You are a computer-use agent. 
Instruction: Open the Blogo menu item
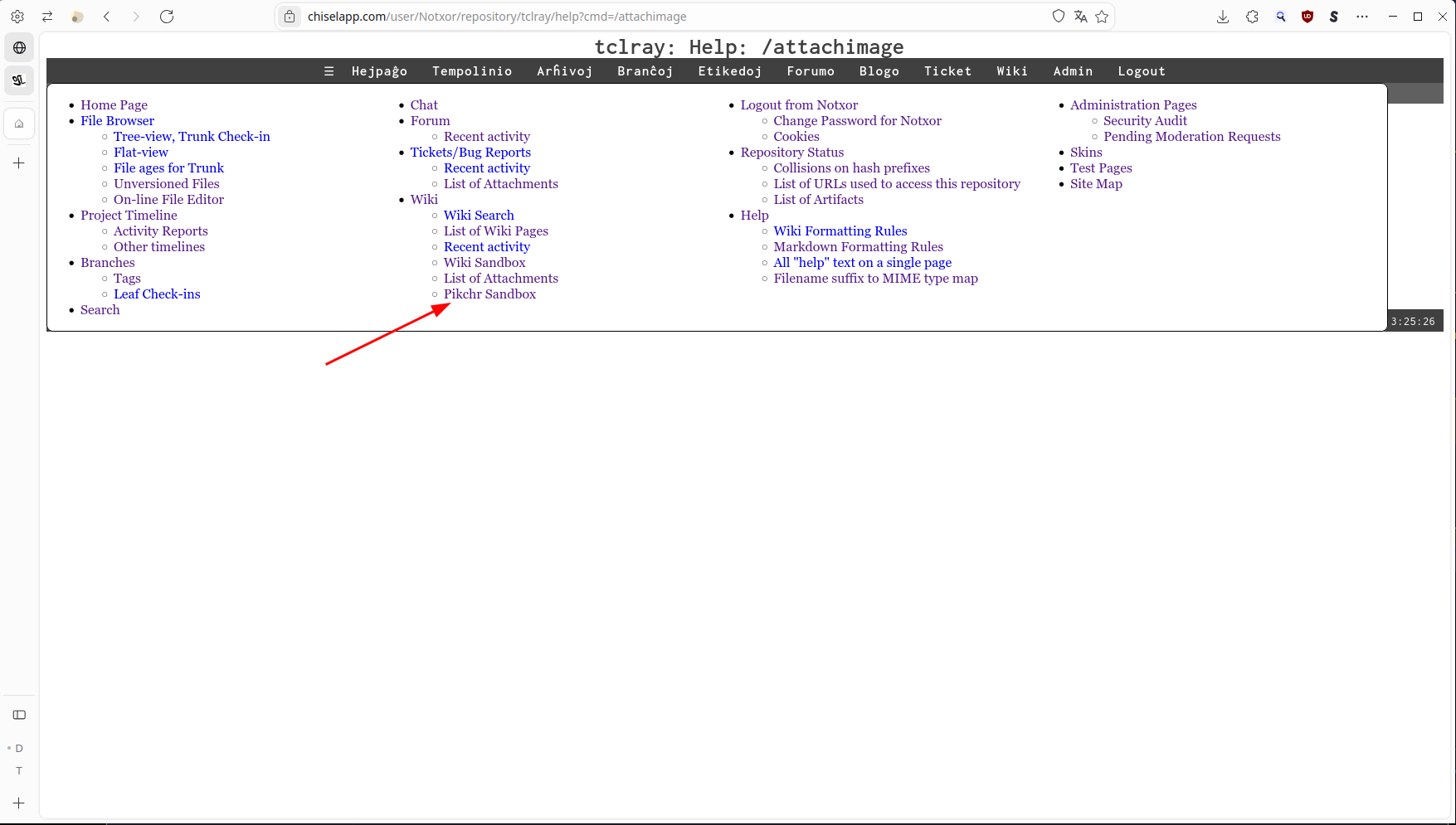[879, 71]
